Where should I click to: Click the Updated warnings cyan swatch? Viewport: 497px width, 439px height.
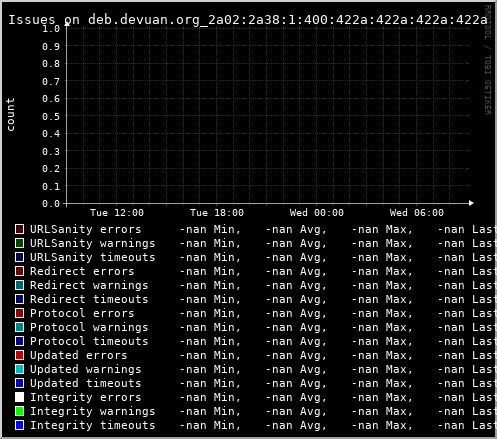point(19,369)
